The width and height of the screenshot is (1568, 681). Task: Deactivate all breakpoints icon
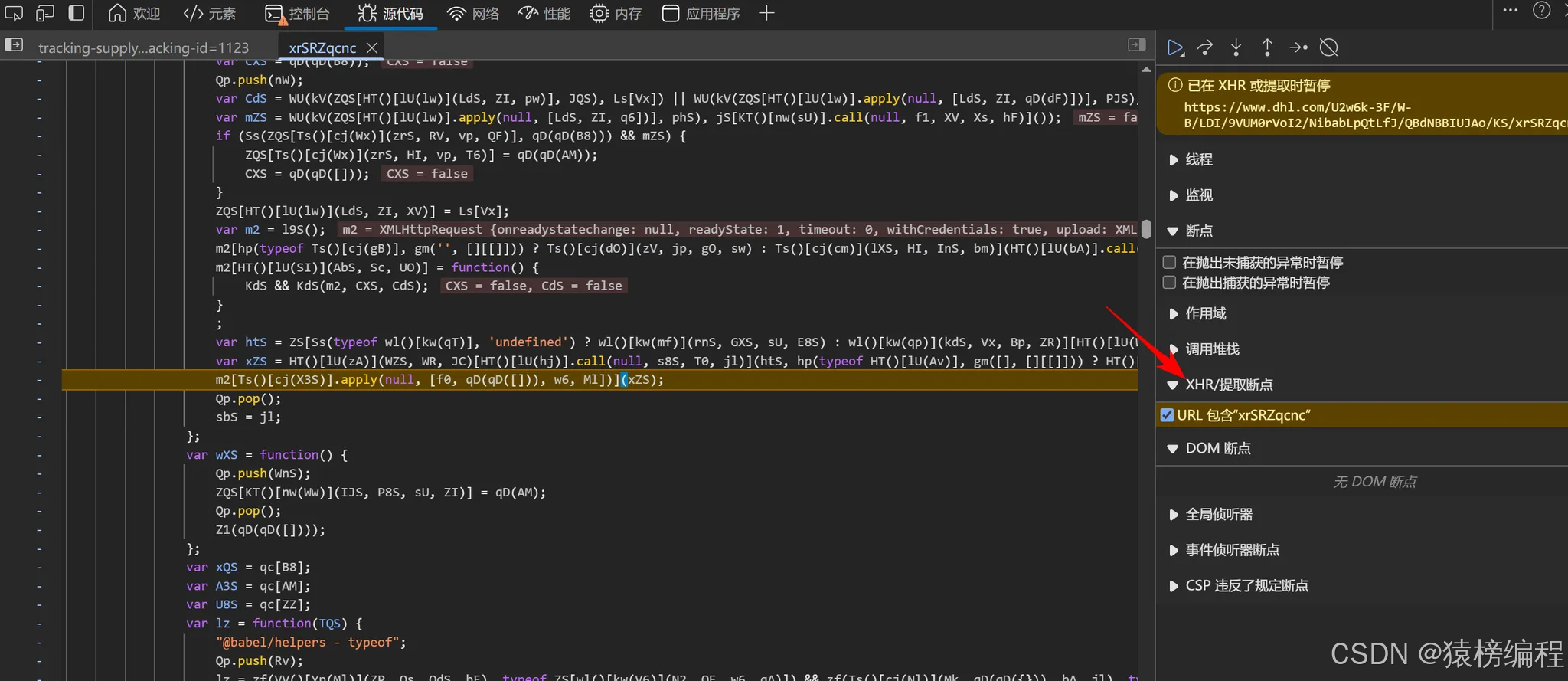tap(1329, 47)
